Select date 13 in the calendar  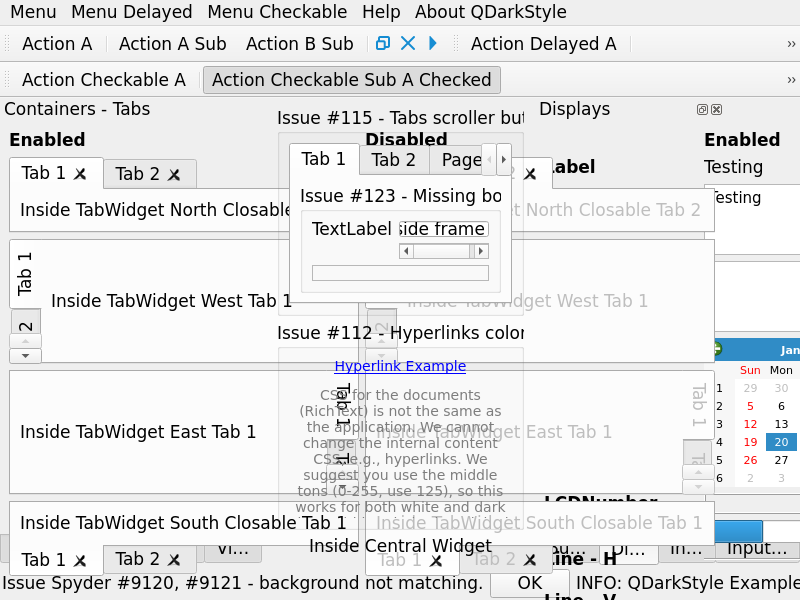(781, 424)
